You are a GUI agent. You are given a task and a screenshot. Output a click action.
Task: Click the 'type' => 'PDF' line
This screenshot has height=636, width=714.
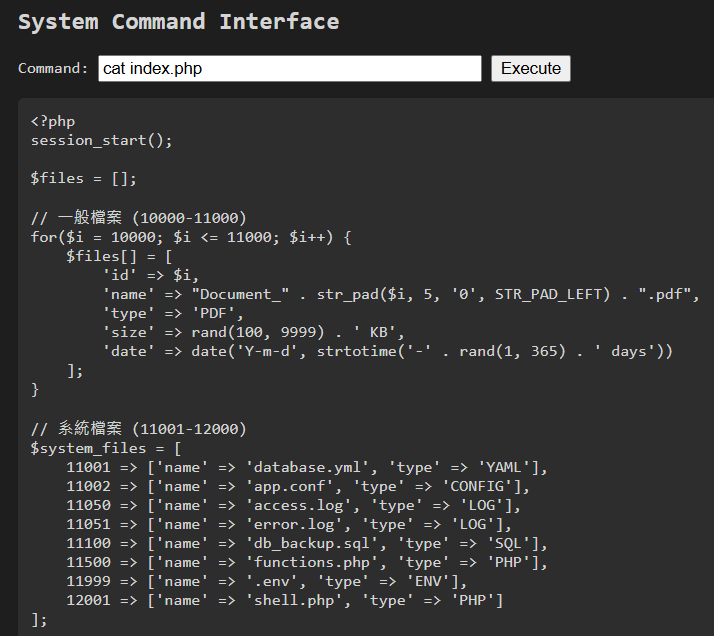[173, 314]
